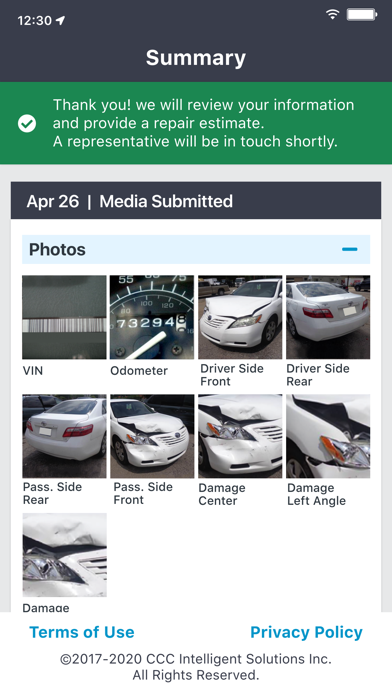The height and width of the screenshot is (696, 392).
Task: Tap the 'Driver Side Rear' caption
Action: [318, 375]
